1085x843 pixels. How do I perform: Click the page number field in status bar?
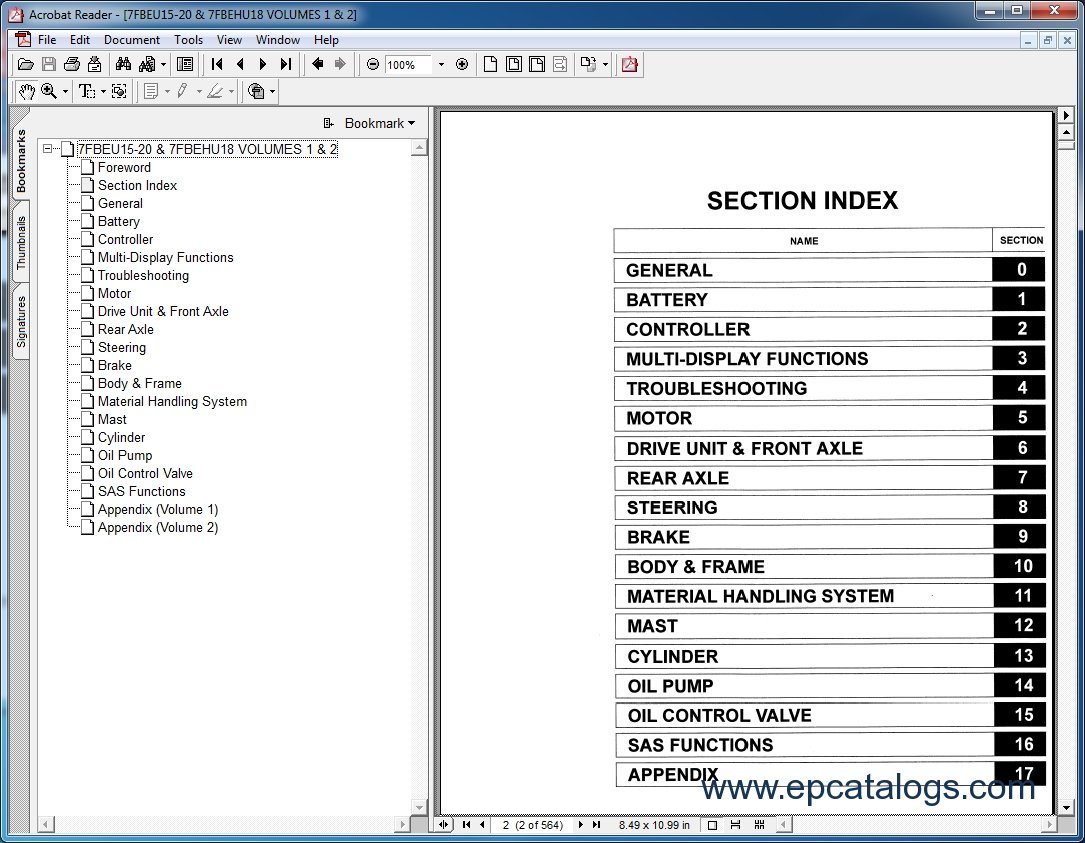(532, 825)
